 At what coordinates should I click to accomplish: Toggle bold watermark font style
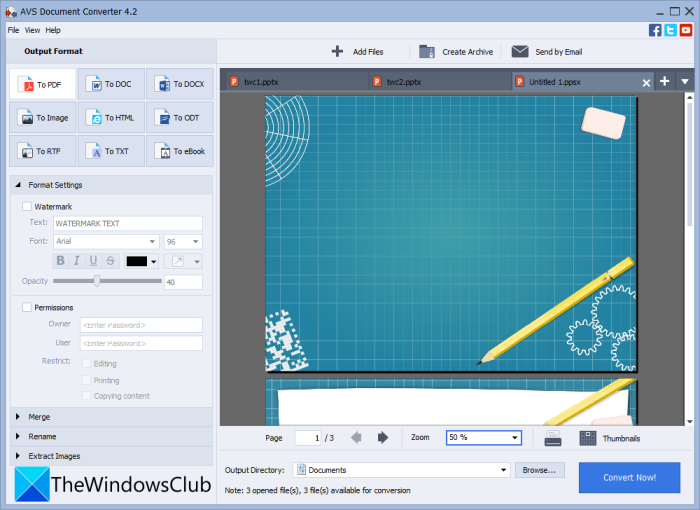(61, 260)
